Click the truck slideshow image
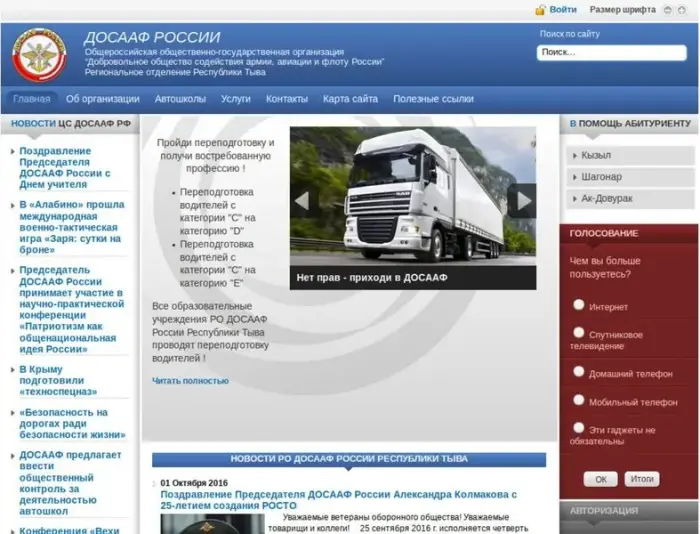This screenshot has height=534, width=700. [x=412, y=195]
